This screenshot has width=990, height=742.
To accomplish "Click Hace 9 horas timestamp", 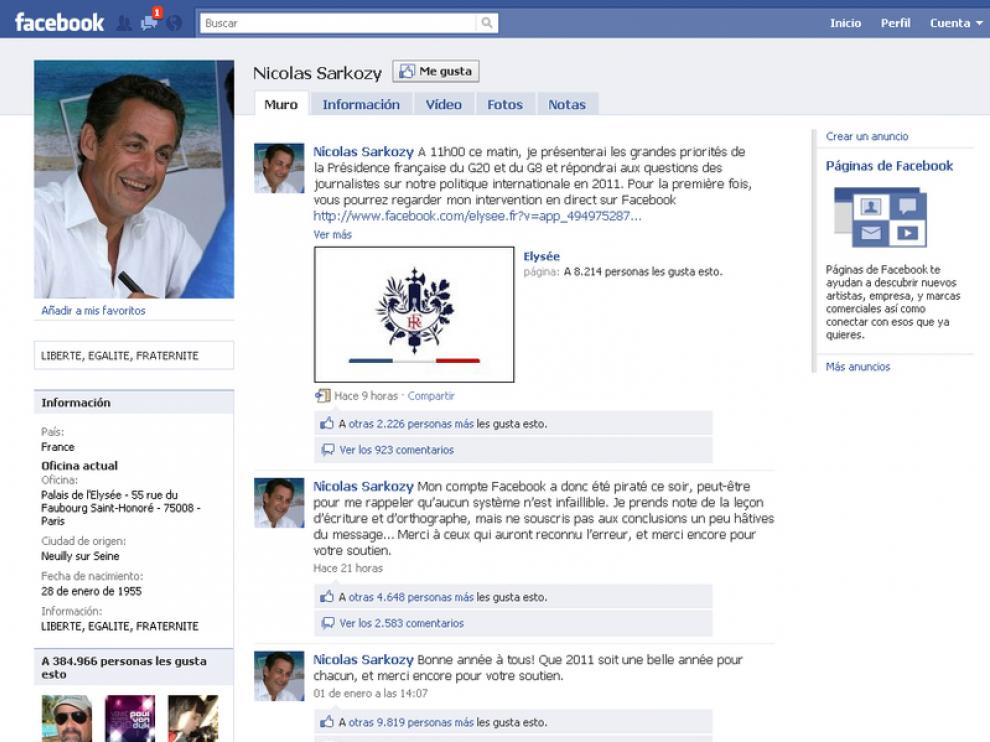I will coord(366,396).
